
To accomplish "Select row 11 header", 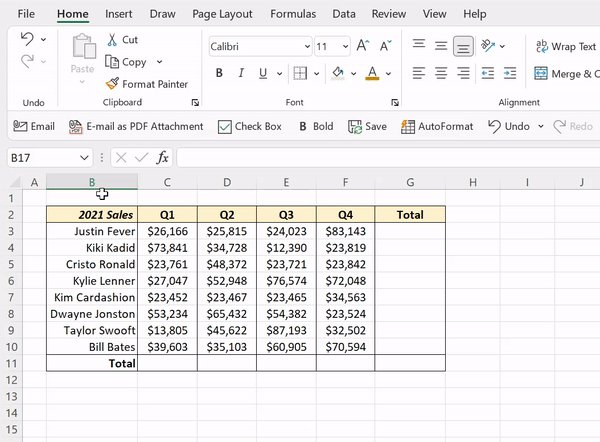I will 11,363.
